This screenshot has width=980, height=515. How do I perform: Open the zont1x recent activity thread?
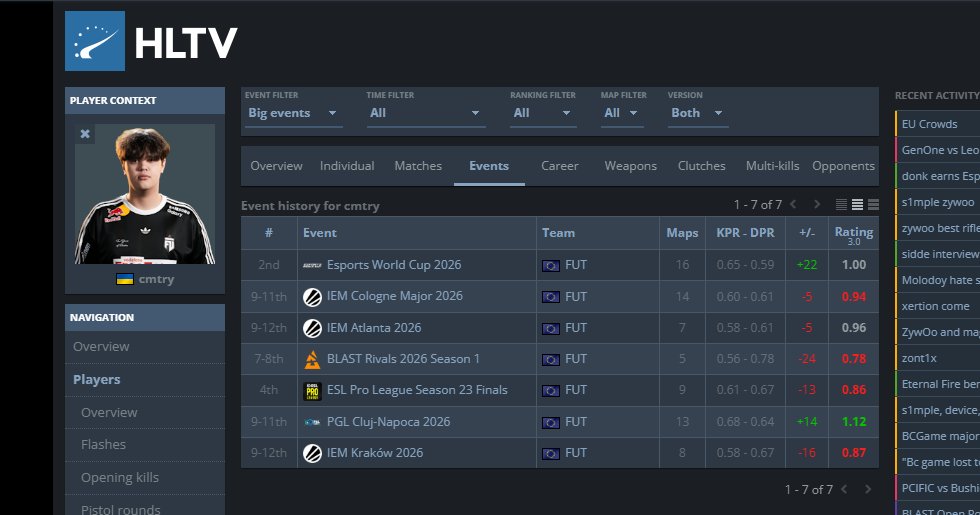point(919,358)
